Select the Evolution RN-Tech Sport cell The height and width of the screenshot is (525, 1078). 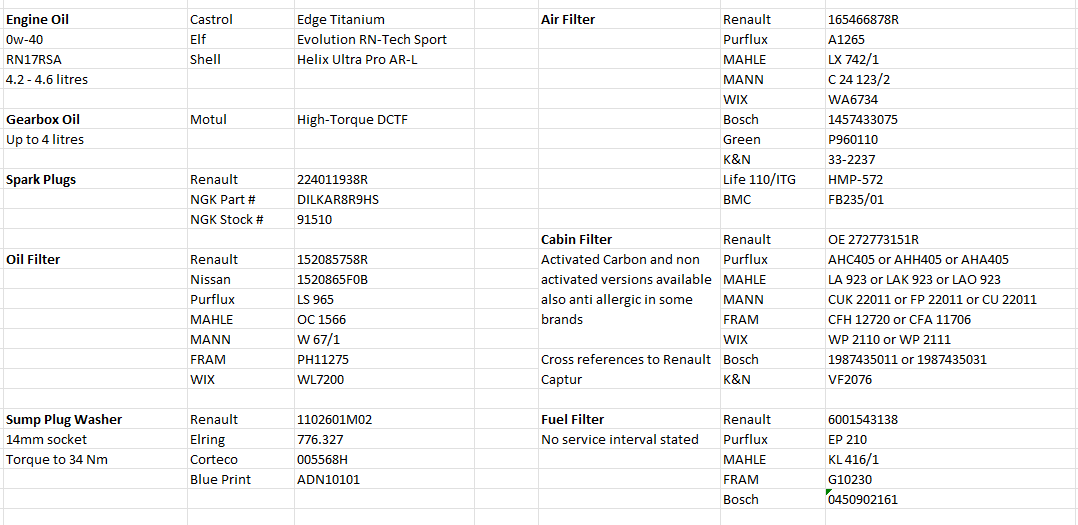pos(372,39)
